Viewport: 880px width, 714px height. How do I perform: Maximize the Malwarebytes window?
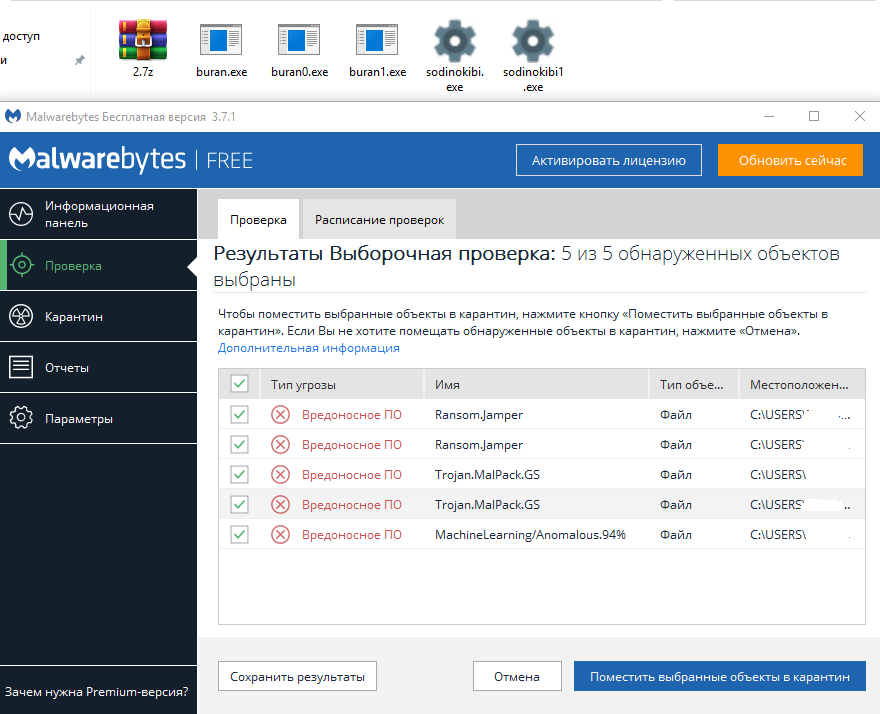[x=814, y=116]
